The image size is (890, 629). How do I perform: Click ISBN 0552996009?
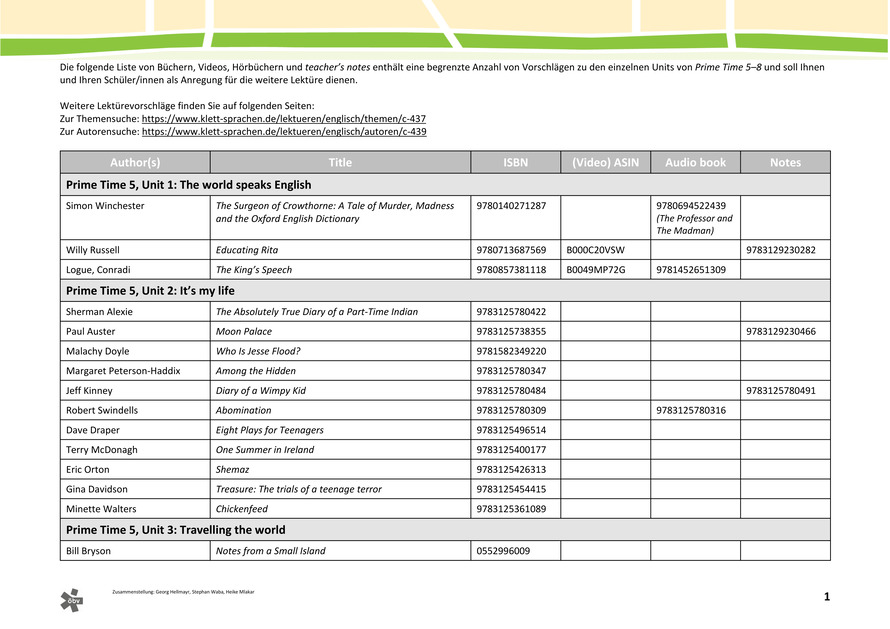coord(503,551)
